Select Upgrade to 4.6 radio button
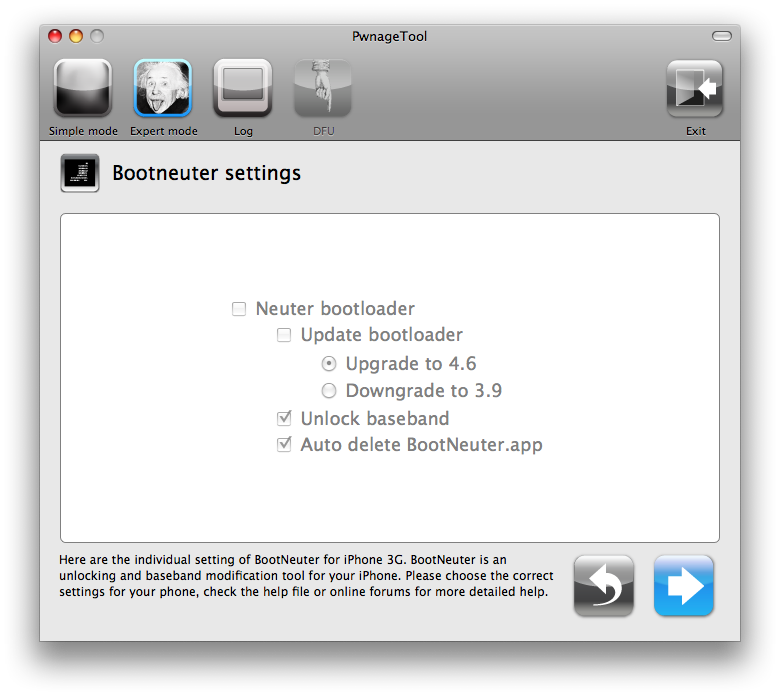 (329, 364)
